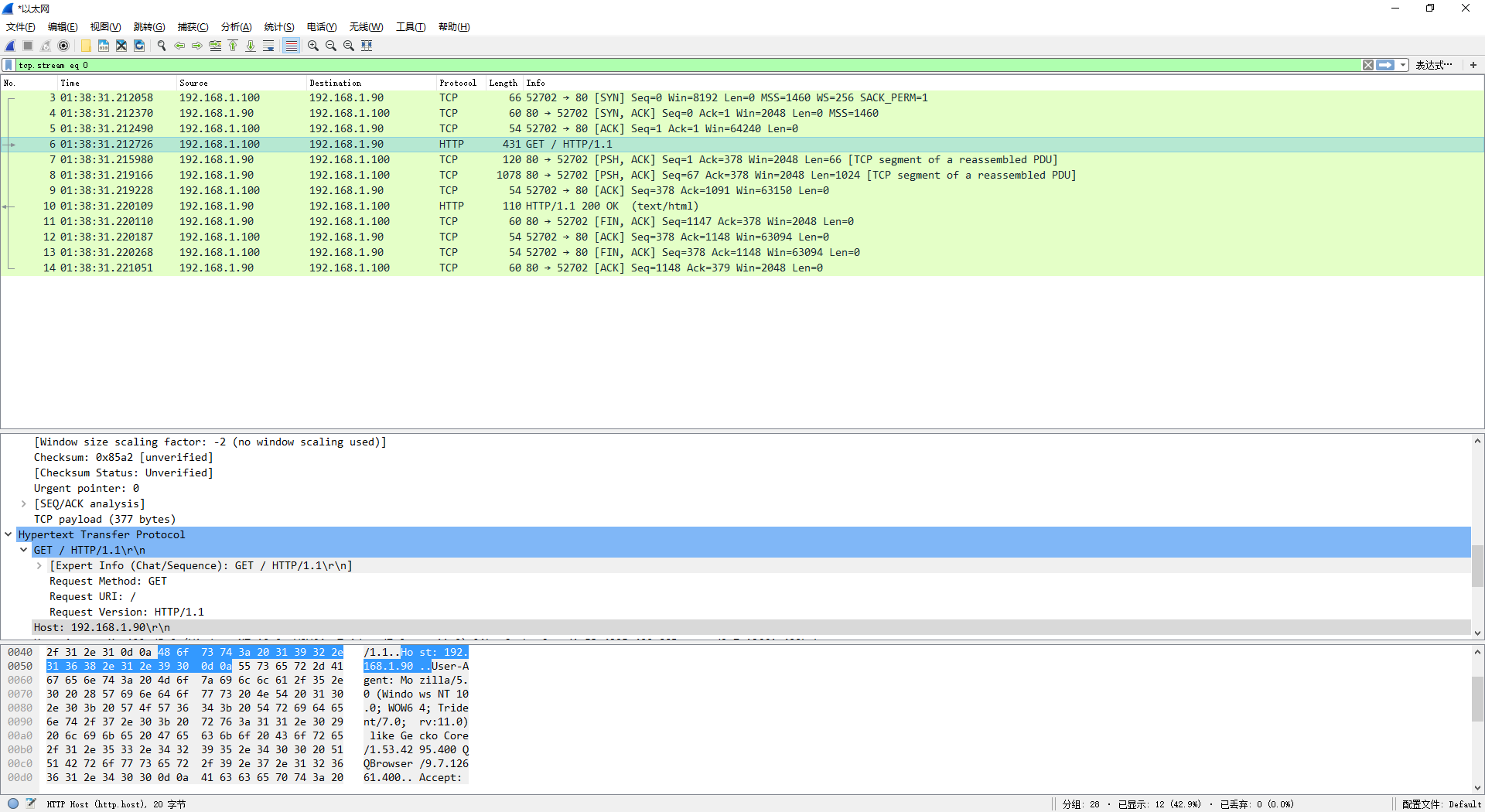
Task: Click the 表达式 button
Action: 1435,65
